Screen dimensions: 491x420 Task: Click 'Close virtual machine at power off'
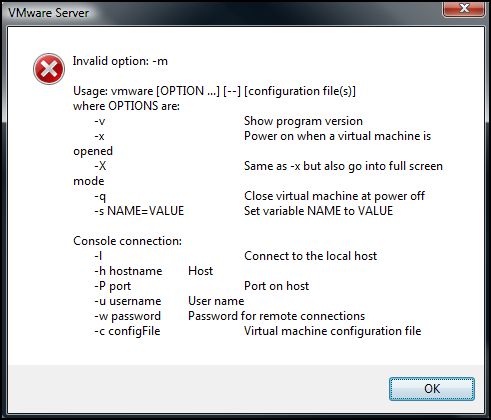[x=334, y=196]
